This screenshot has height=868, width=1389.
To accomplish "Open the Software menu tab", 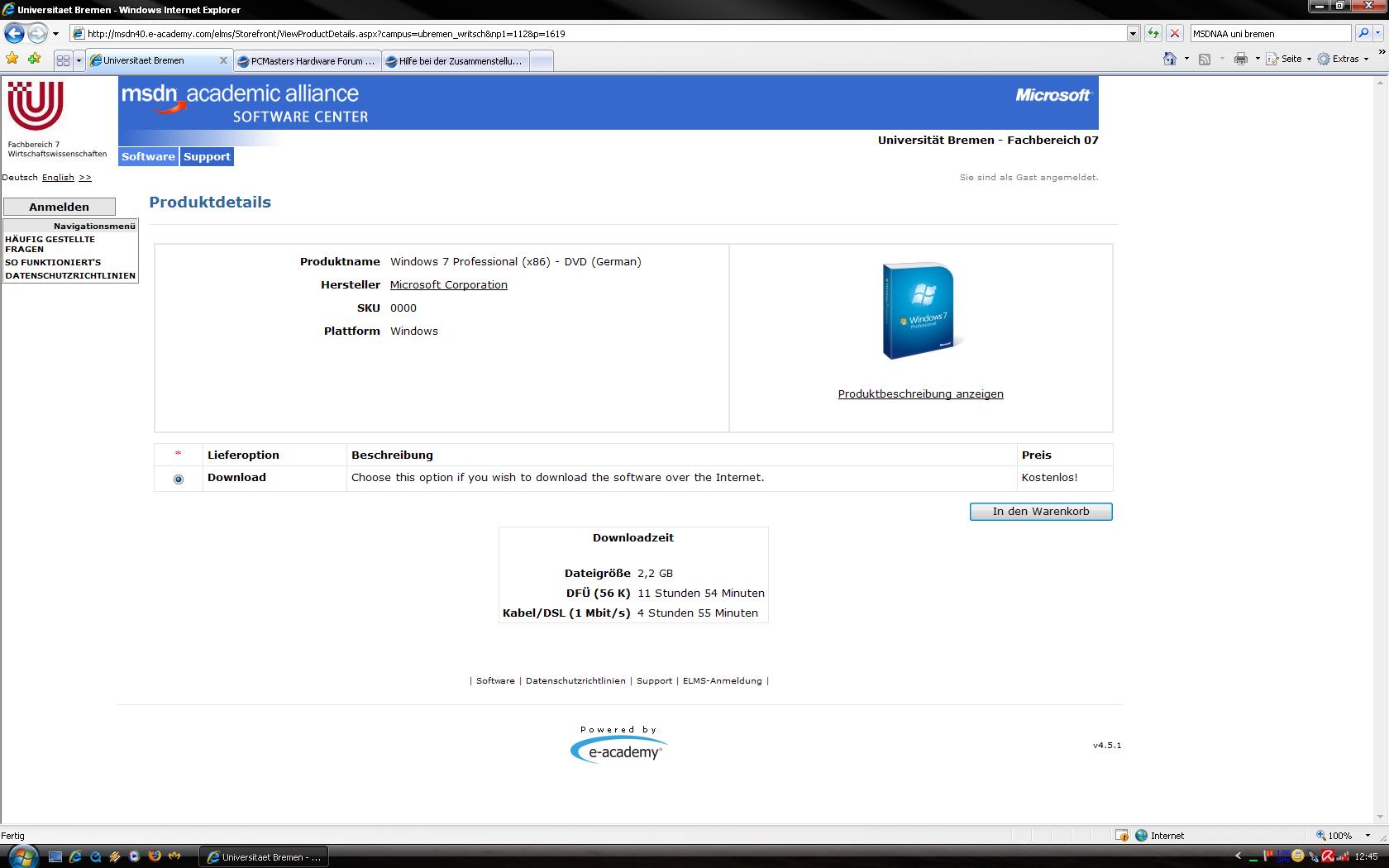I will click(148, 156).
